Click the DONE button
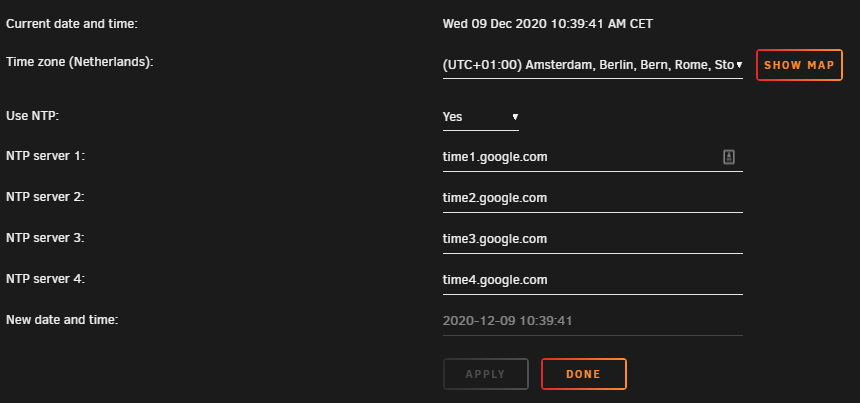This screenshot has width=860, height=403. pyautogui.click(x=584, y=374)
